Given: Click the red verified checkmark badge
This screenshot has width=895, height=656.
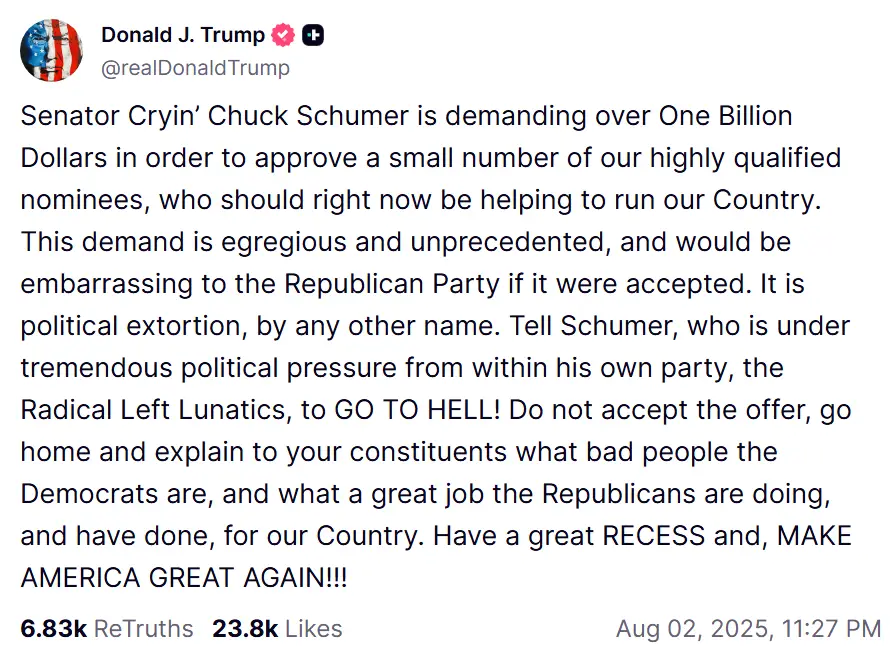Looking at the screenshot, I should [284, 36].
